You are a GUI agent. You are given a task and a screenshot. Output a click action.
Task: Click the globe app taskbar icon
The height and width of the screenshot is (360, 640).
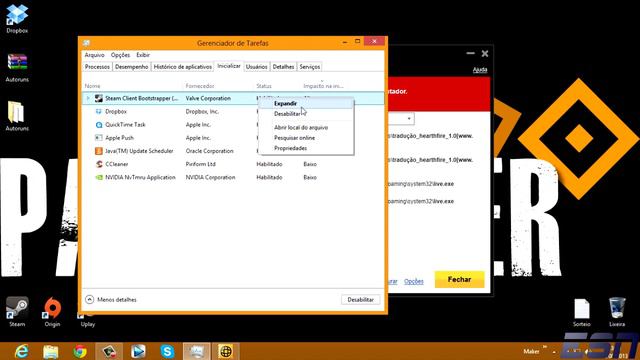[x=226, y=351]
